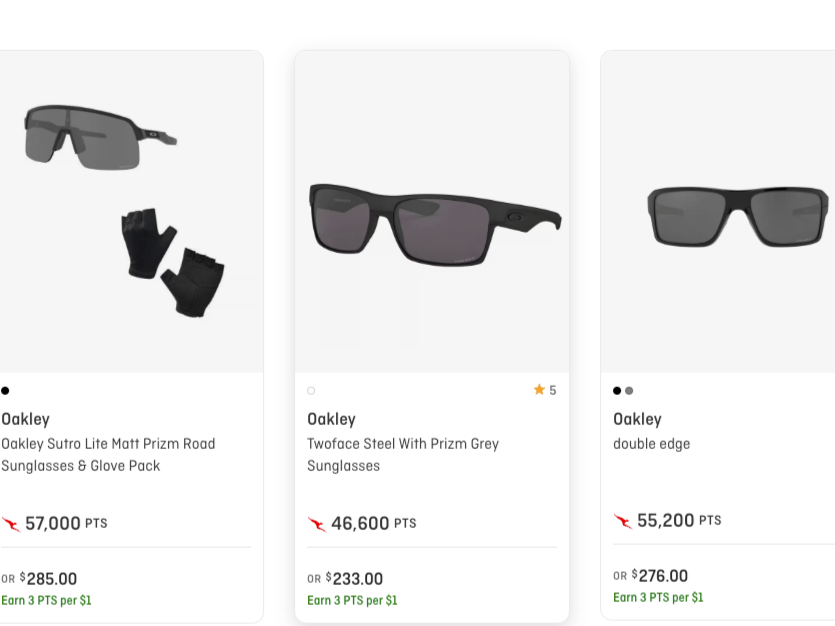The image size is (835, 626).
Task: Select grey color swatch on double edge card
Action: click(x=629, y=391)
